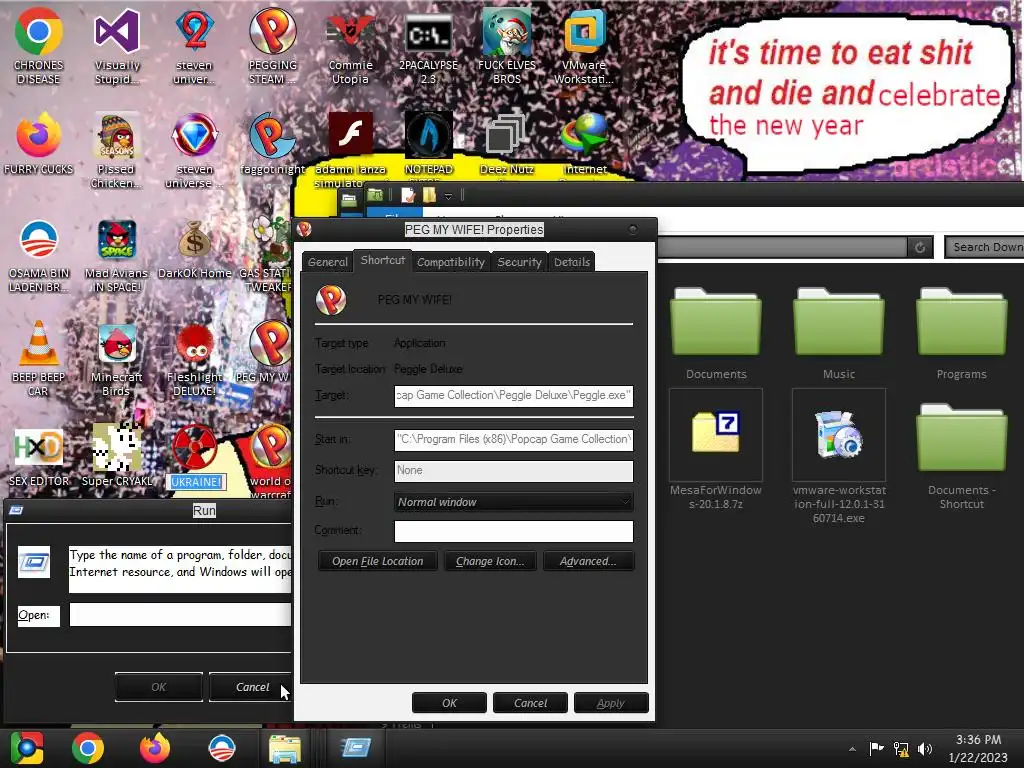Select the Documents - Shortcut folder
The height and width of the screenshot is (768, 1024).
pyautogui.click(x=961, y=456)
